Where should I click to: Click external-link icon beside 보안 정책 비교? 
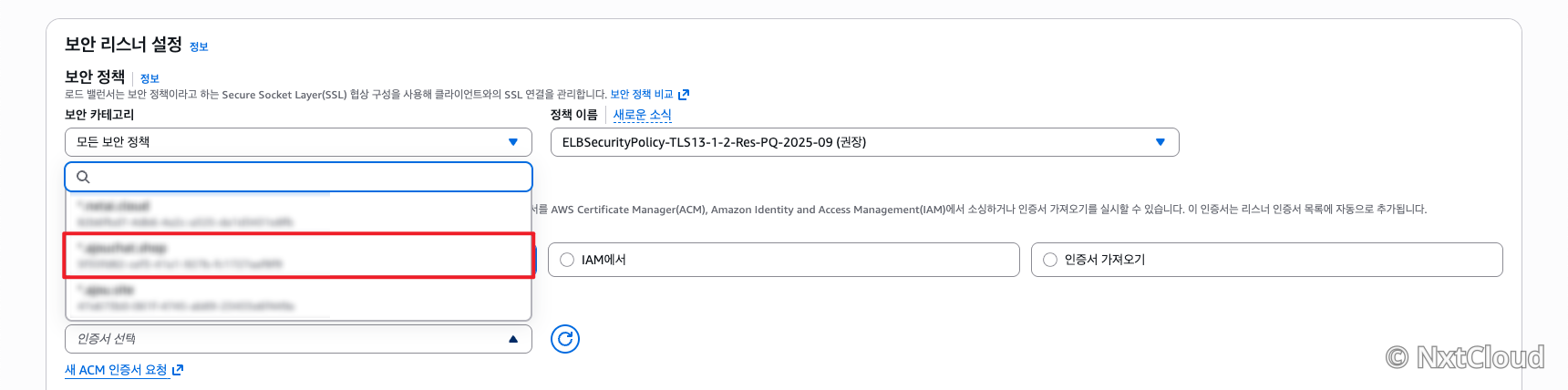click(684, 94)
